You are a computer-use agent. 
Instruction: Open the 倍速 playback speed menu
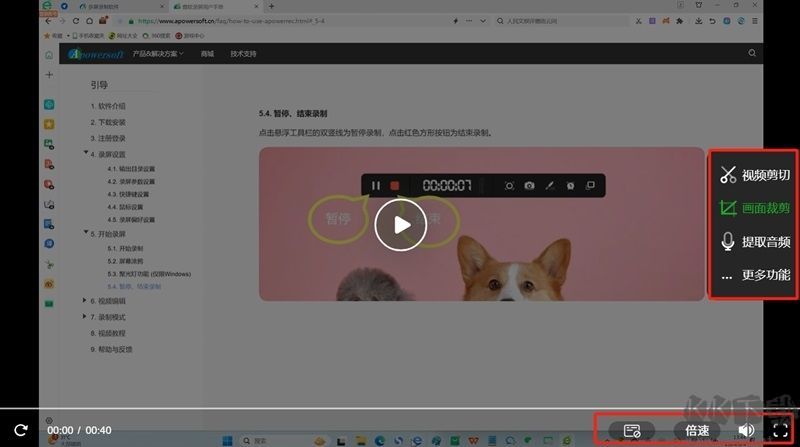697,431
